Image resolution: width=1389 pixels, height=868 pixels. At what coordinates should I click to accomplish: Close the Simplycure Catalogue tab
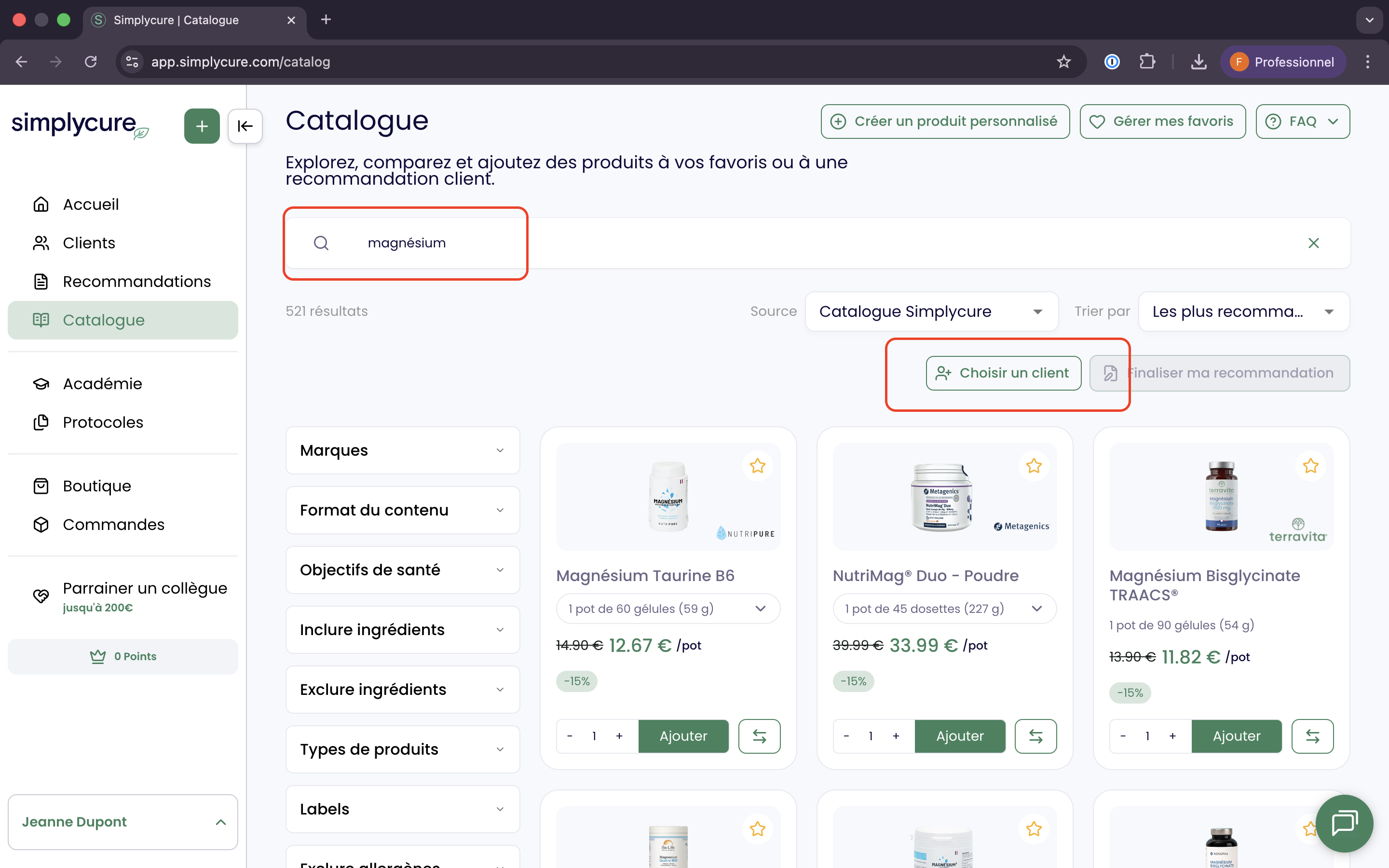pyautogui.click(x=291, y=20)
